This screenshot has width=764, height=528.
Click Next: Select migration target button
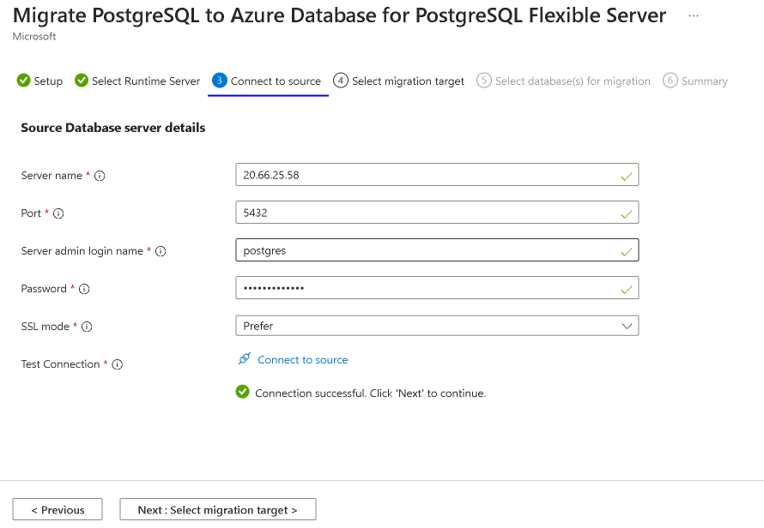tap(218, 509)
